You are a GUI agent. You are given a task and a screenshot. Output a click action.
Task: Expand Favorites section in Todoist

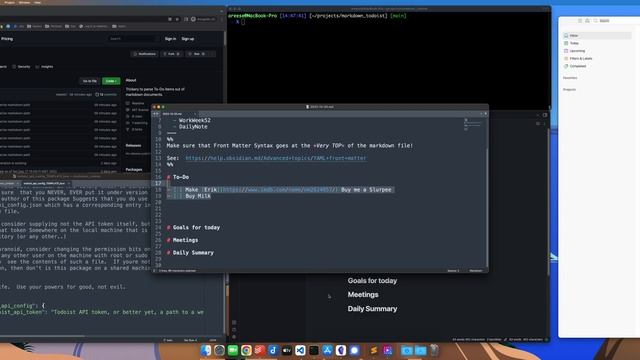(x=570, y=78)
